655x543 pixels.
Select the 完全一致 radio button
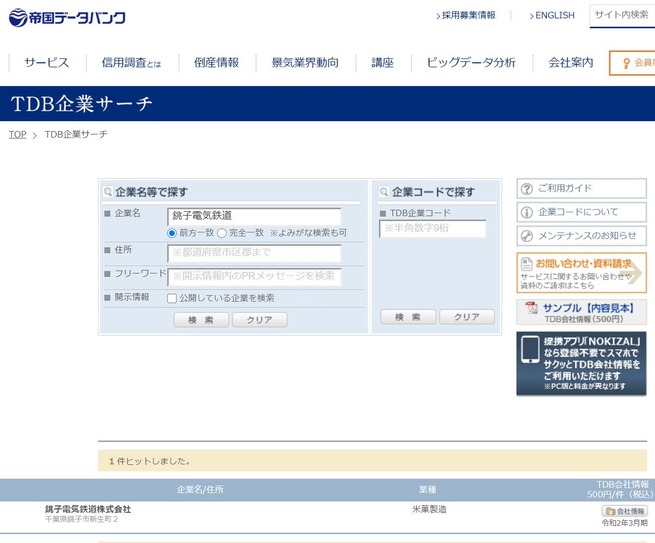222,233
